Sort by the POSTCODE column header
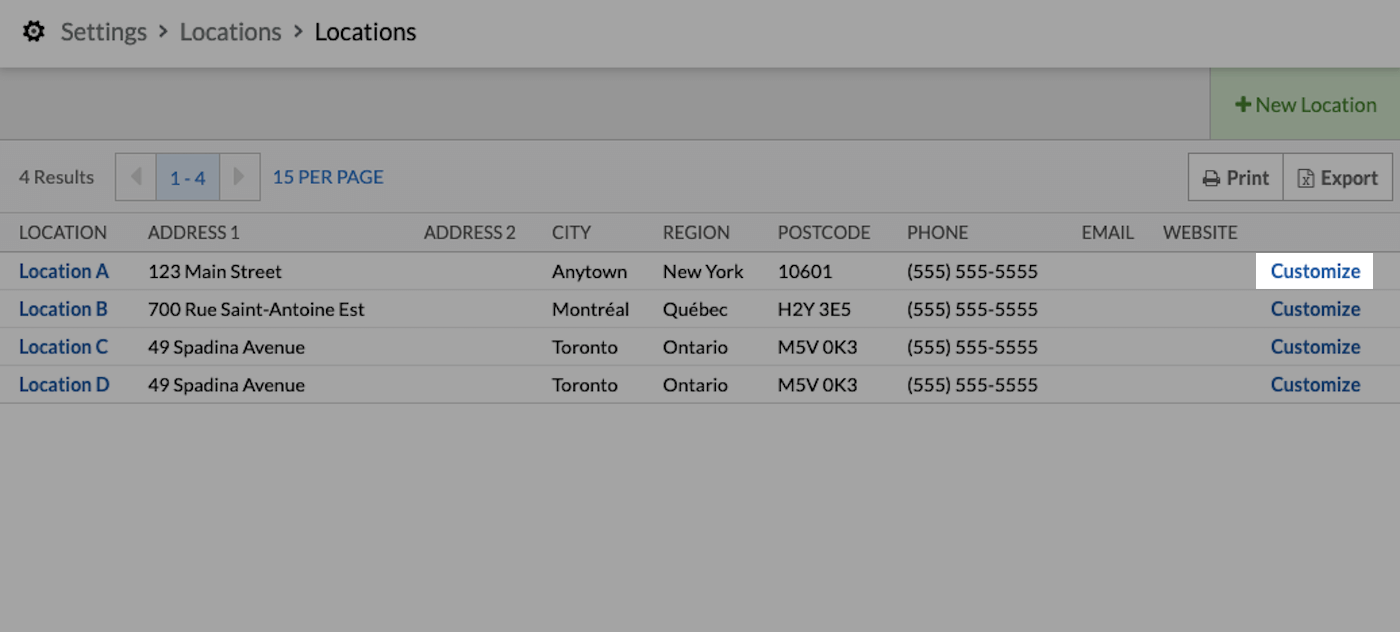Image resolution: width=1400 pixels, height=632 pixels. (x=823, y=233)
